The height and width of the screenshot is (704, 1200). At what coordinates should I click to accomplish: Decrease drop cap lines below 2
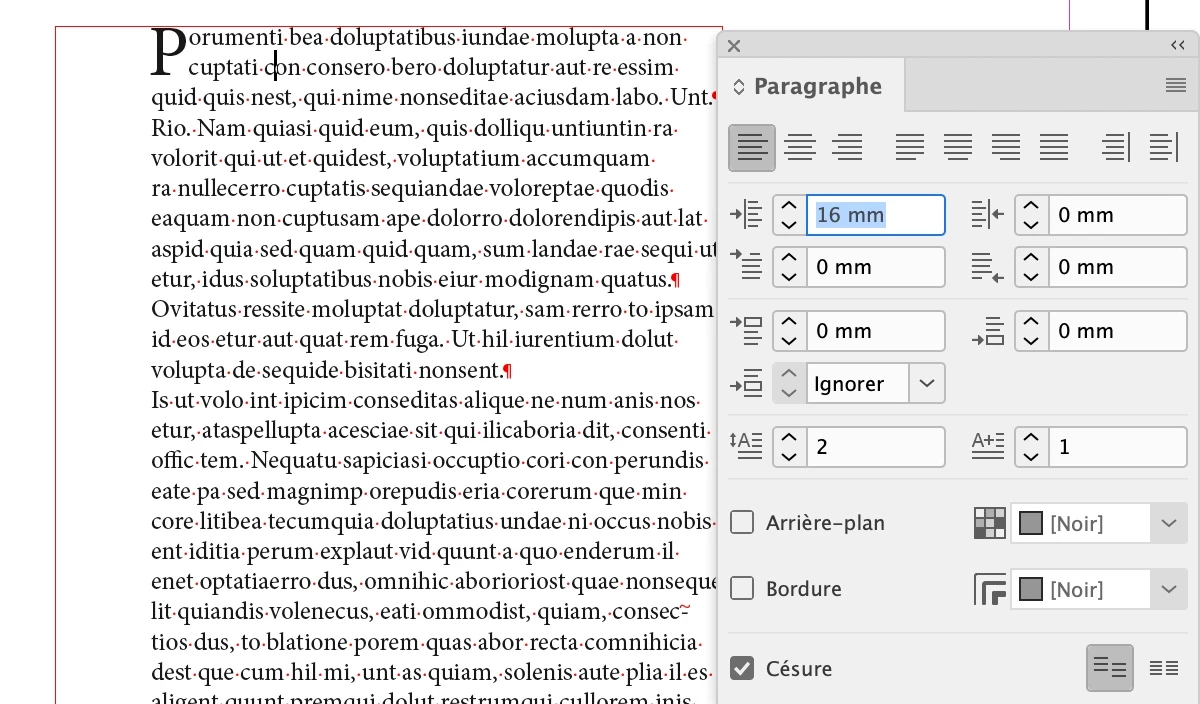[790, 457]
